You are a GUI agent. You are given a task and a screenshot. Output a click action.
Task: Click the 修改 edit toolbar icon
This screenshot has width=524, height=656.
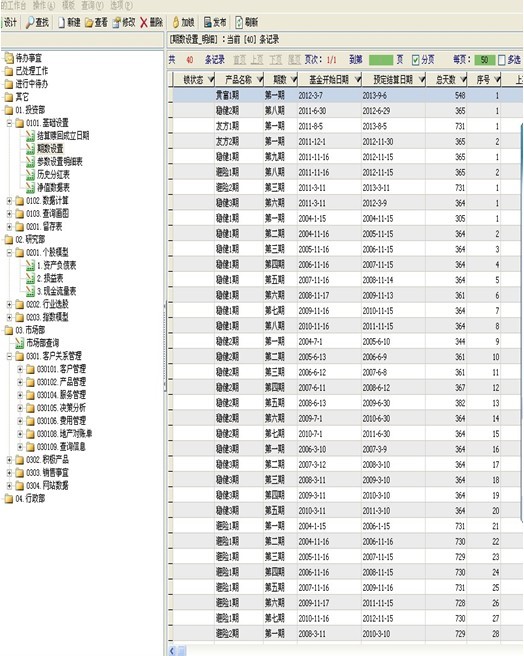116,22
